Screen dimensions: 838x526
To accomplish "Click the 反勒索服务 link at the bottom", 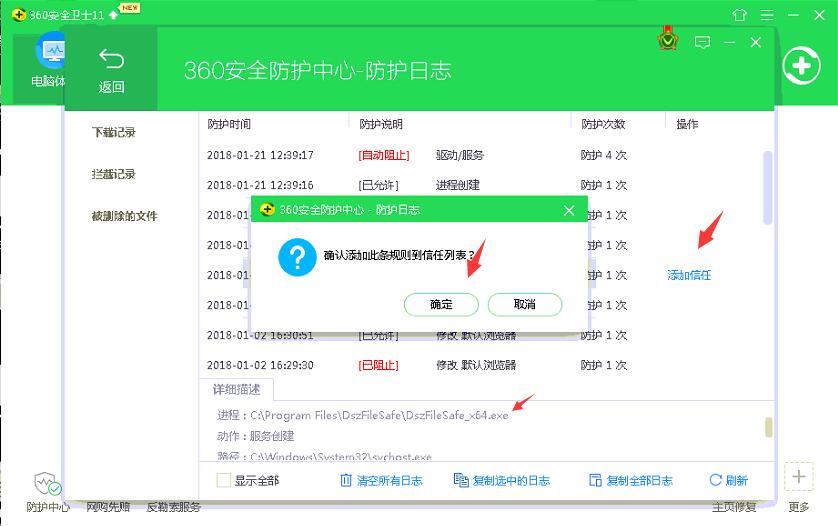I will [x=174, y=507].
